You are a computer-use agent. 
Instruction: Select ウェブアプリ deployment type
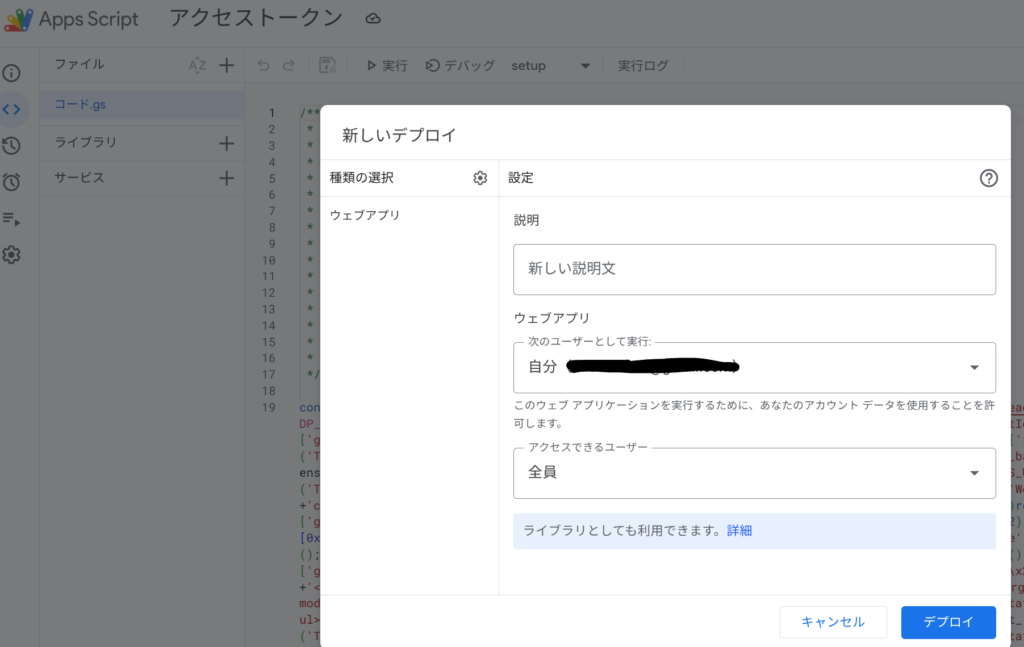tap(365, 215)
